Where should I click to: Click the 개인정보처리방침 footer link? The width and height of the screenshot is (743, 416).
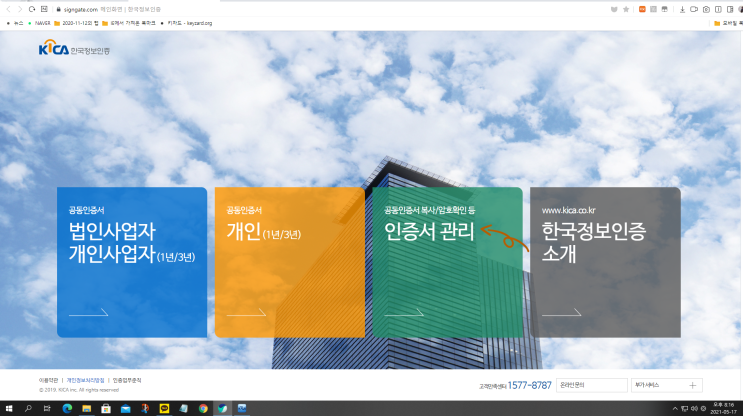point(85,380)
